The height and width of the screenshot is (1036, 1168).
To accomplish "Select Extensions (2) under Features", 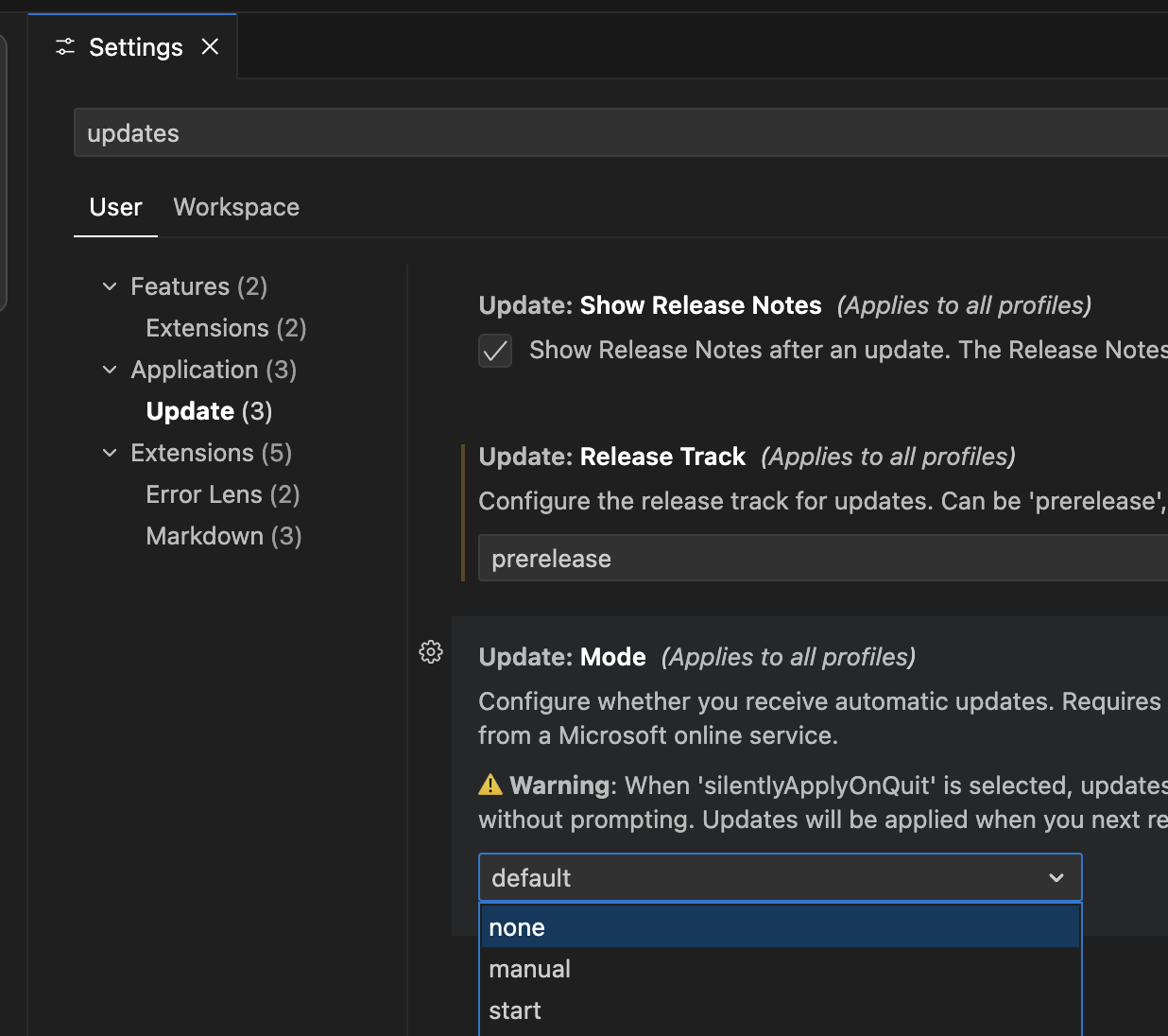I will [x=226, y=328].
